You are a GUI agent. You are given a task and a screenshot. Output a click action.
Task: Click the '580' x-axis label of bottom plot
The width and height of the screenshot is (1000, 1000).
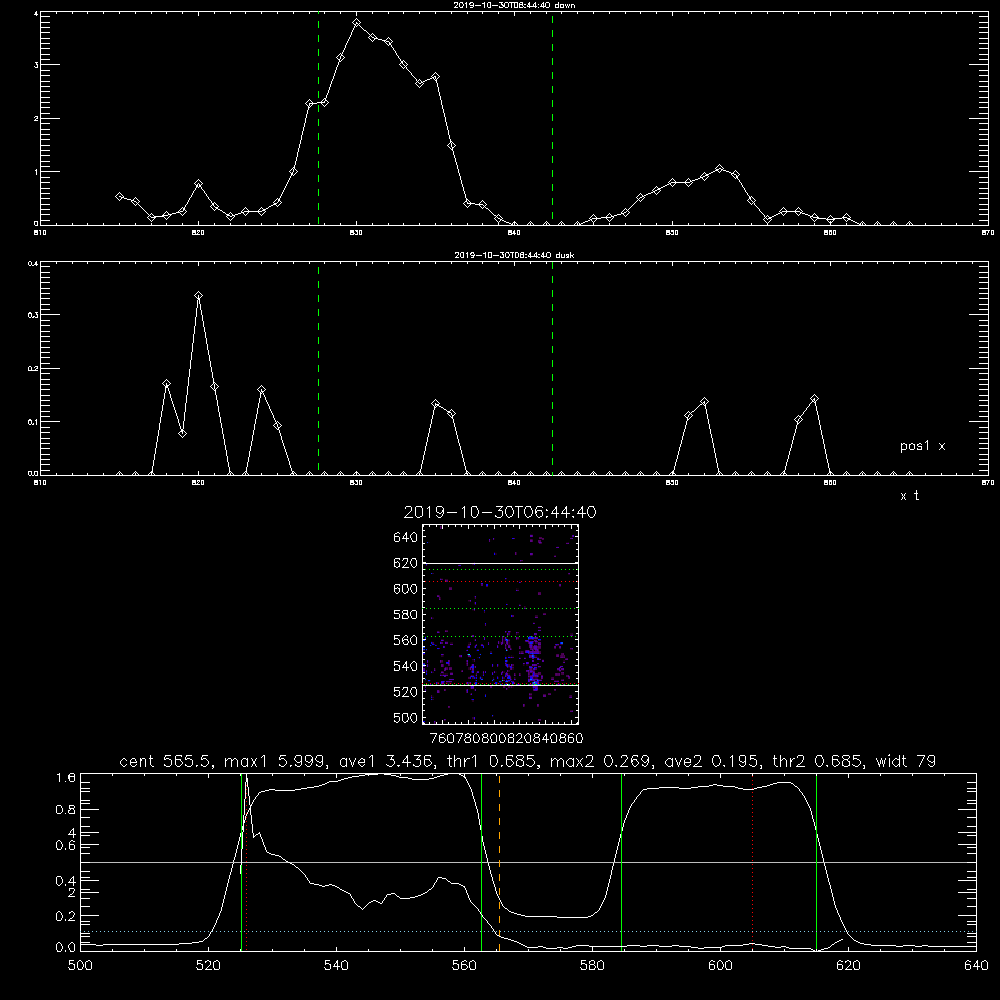click(x=592, y=966)
